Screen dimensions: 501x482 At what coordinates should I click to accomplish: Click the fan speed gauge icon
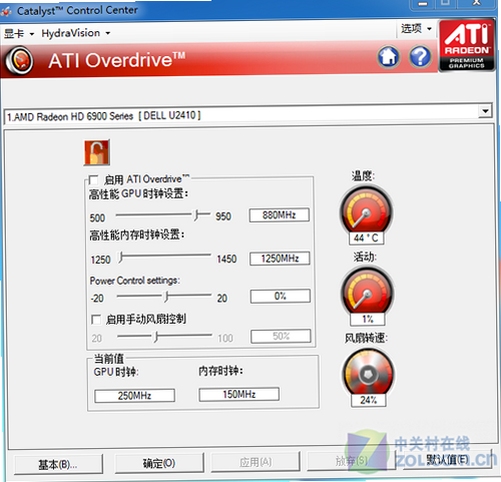coord(368,372)
